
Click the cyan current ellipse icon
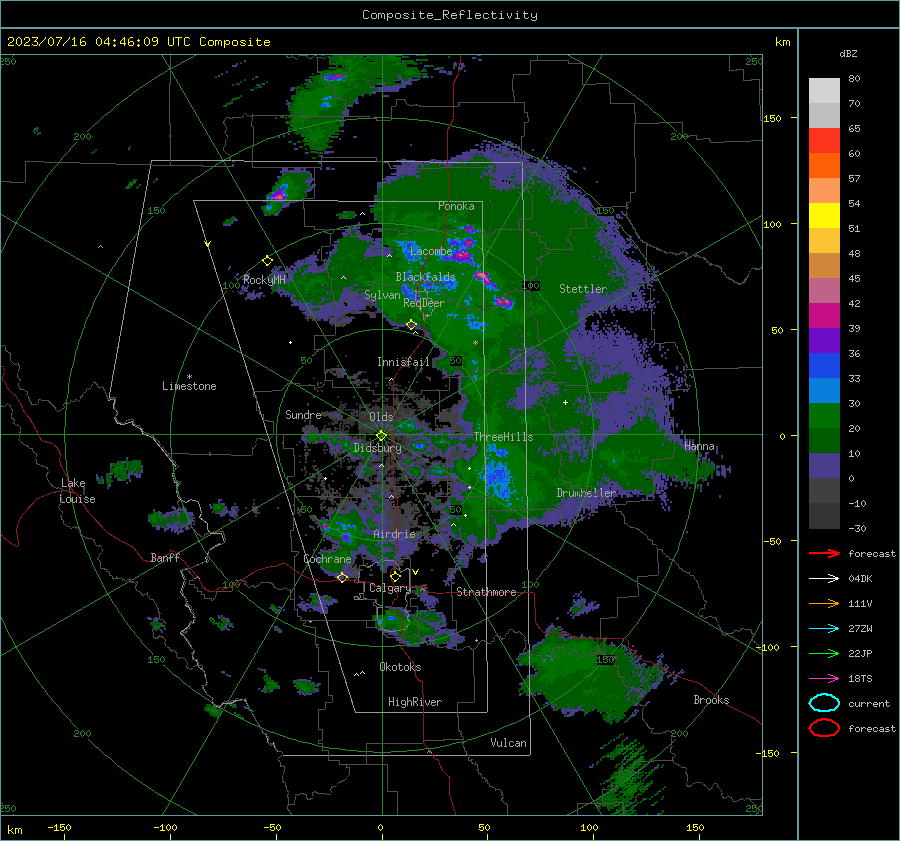pos(824,703)
